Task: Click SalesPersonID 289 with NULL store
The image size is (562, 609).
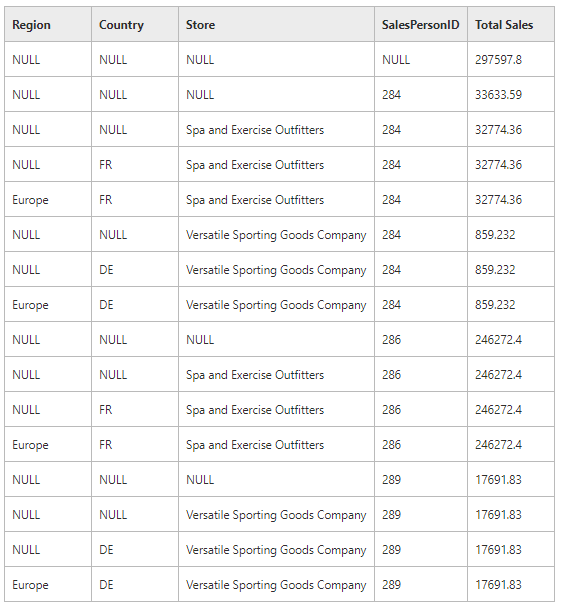Action: (x=421, y=479)
